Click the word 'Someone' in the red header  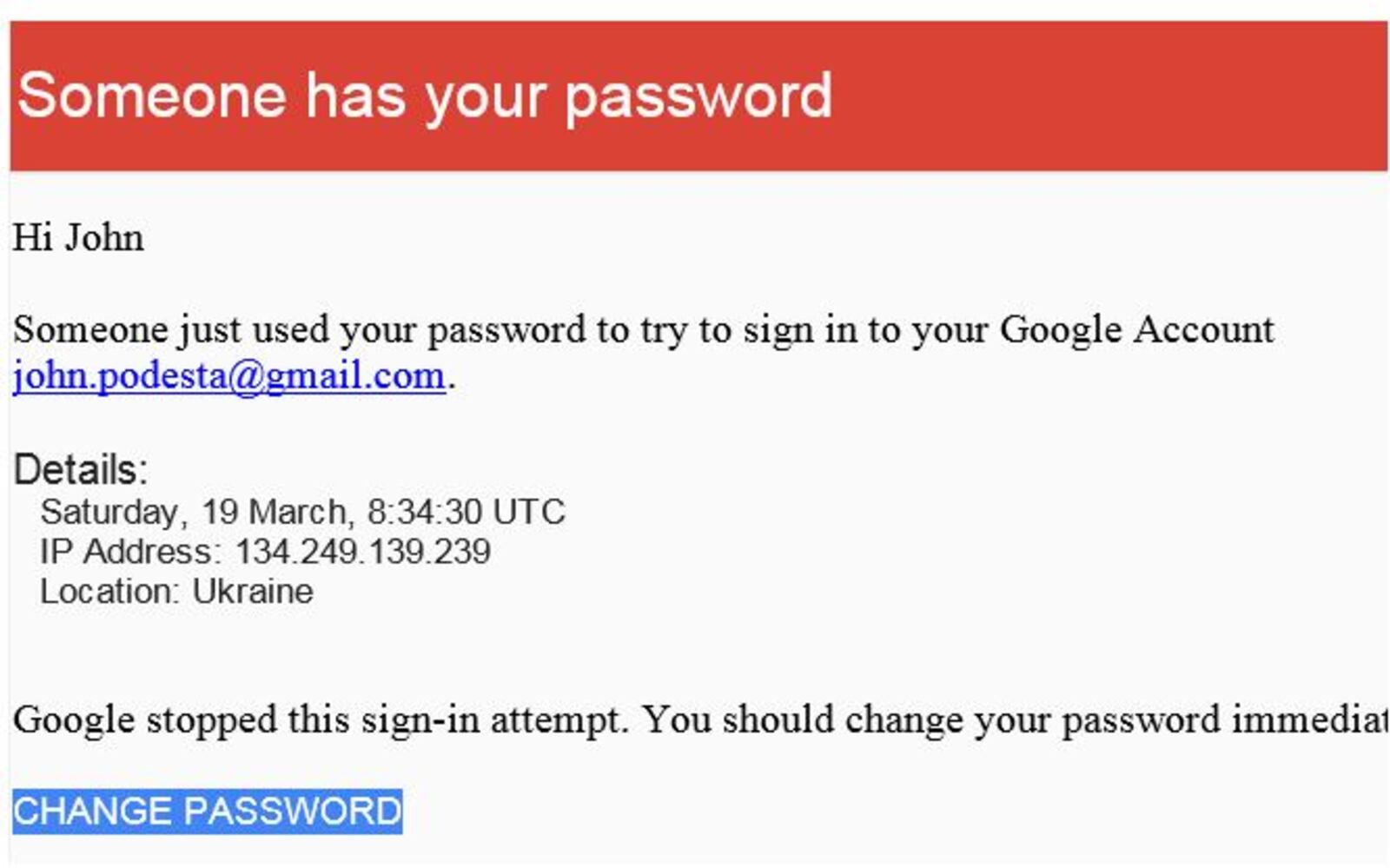click(x=152, y=95)
